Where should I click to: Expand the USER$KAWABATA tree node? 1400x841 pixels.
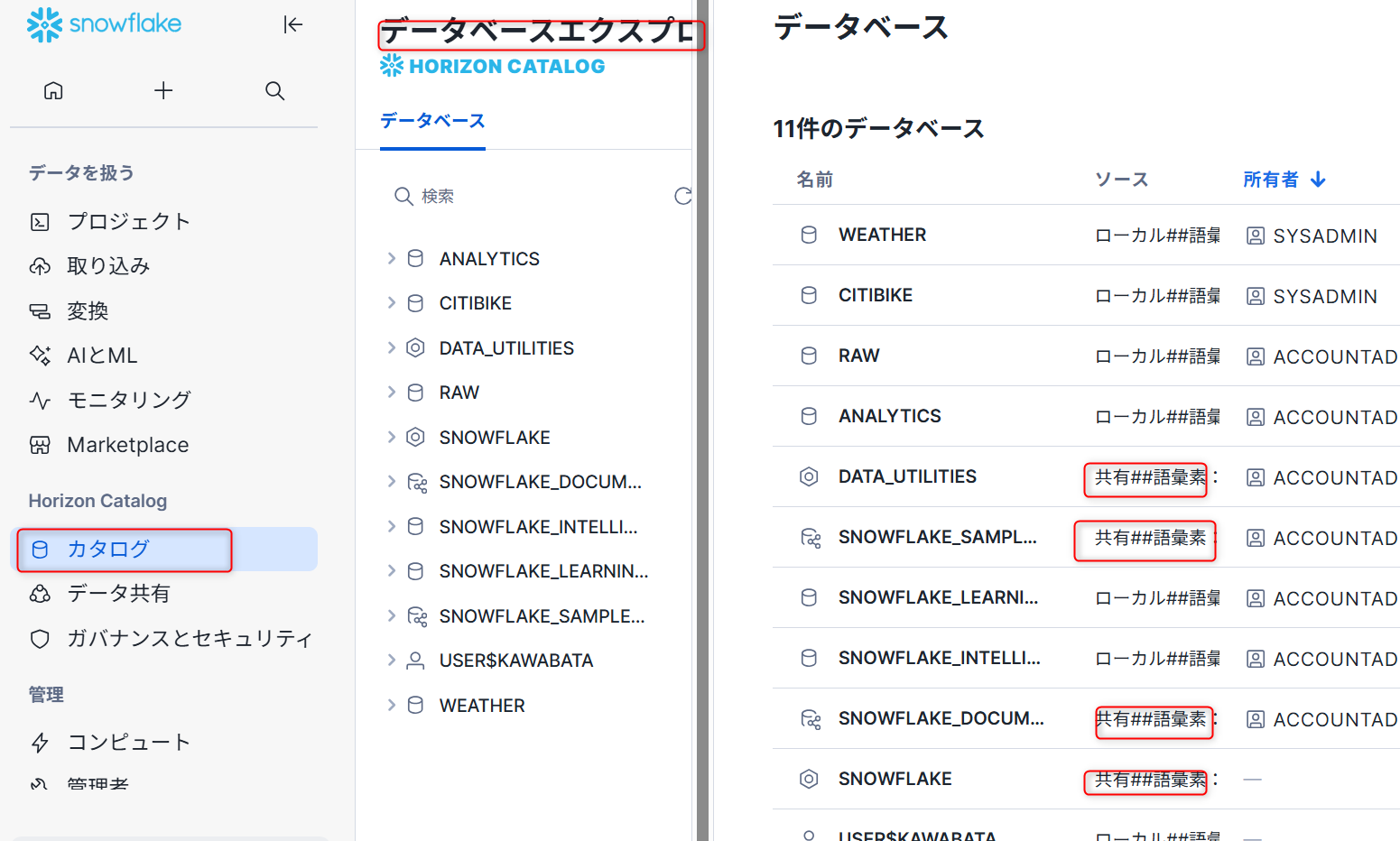tap(392, 661)
